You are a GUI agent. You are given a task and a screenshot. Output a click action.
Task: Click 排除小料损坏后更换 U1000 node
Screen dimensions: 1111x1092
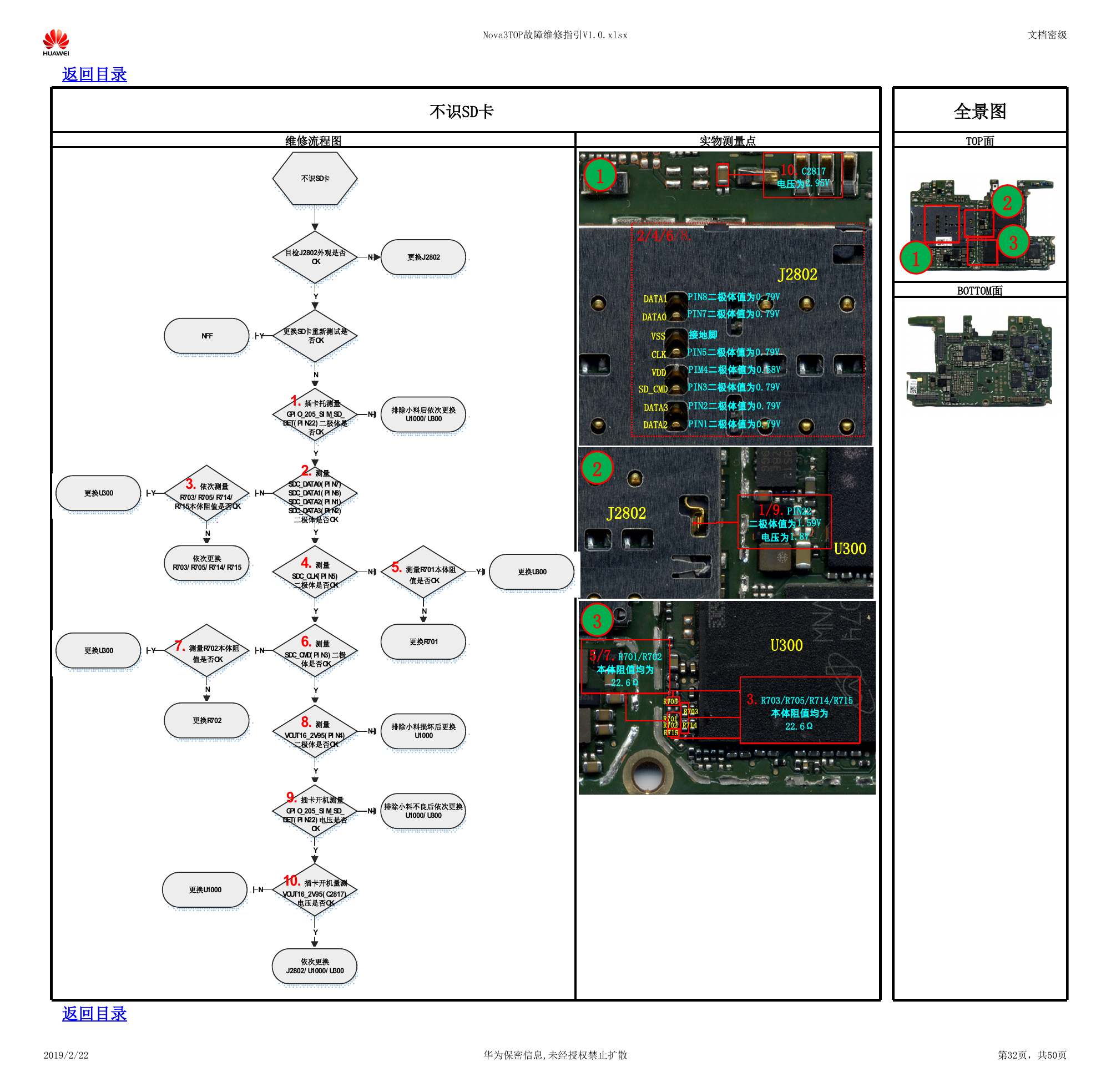click(x=423, y=731)
